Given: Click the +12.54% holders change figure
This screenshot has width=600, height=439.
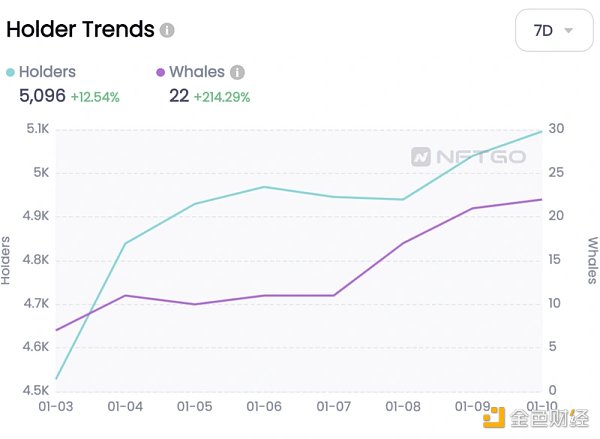Looking at the screenshot, I should [95, 98].
